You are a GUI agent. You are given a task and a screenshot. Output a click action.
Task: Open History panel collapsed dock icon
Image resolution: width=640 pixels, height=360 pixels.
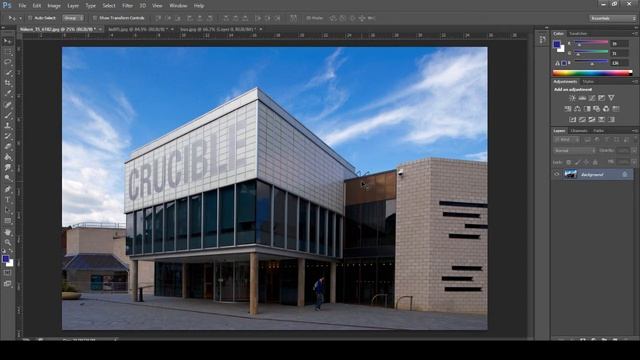coord(542,40)
